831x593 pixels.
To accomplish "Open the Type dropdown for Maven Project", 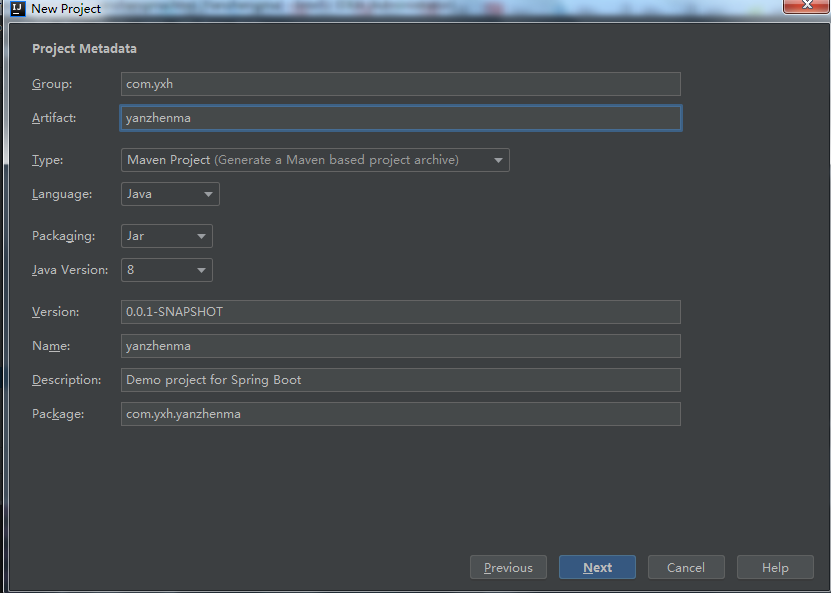I will click(315, 160).
